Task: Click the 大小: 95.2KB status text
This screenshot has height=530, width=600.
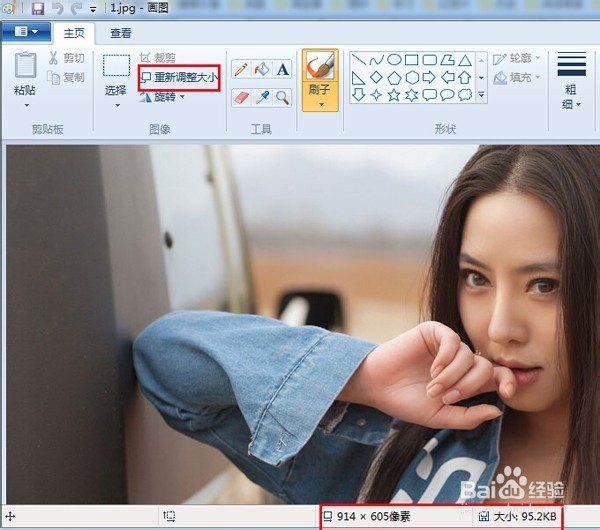Action: (x=525, y=517)
